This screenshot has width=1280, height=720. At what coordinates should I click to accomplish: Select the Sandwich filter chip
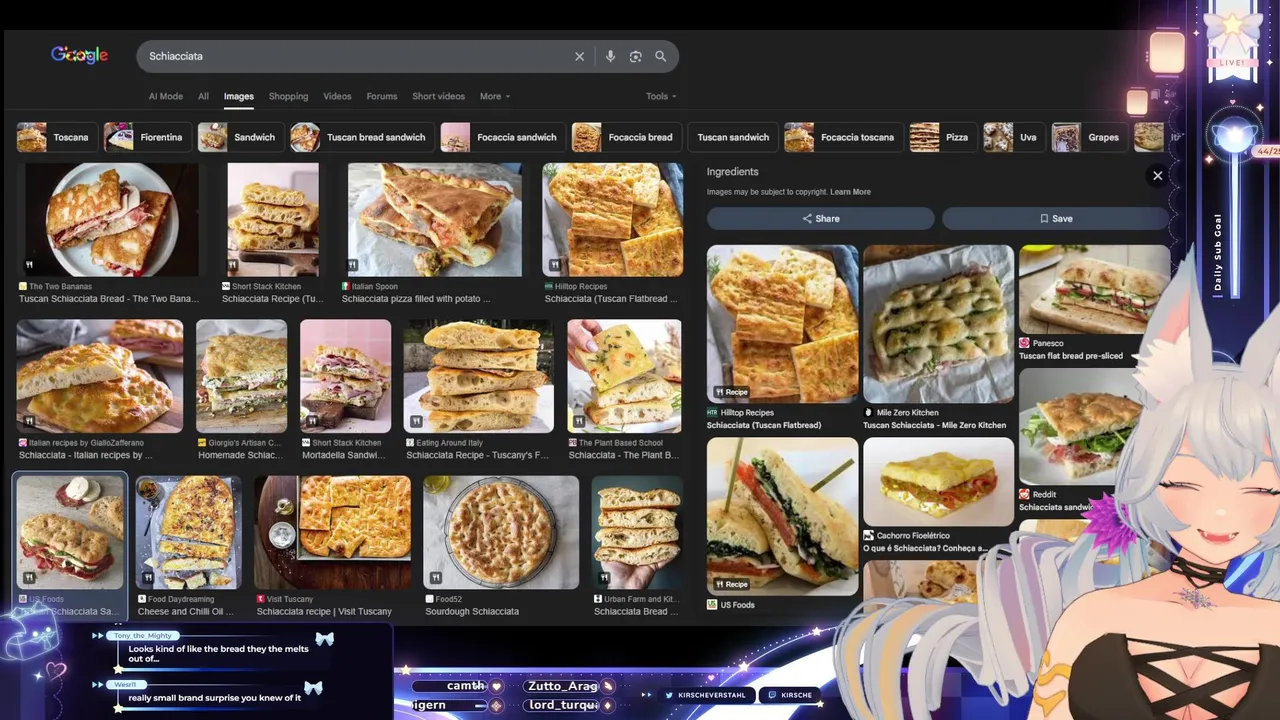click(240, 137)
